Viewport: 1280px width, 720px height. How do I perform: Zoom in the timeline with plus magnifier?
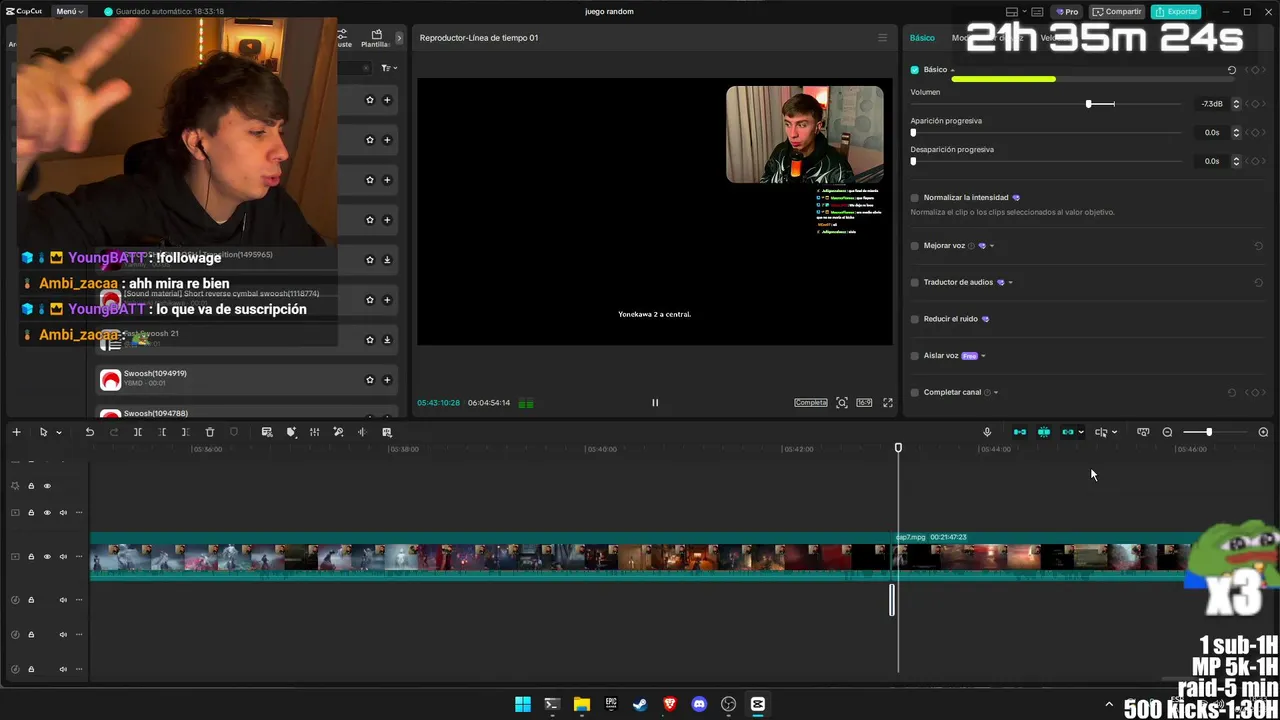tap(1263, 432)
